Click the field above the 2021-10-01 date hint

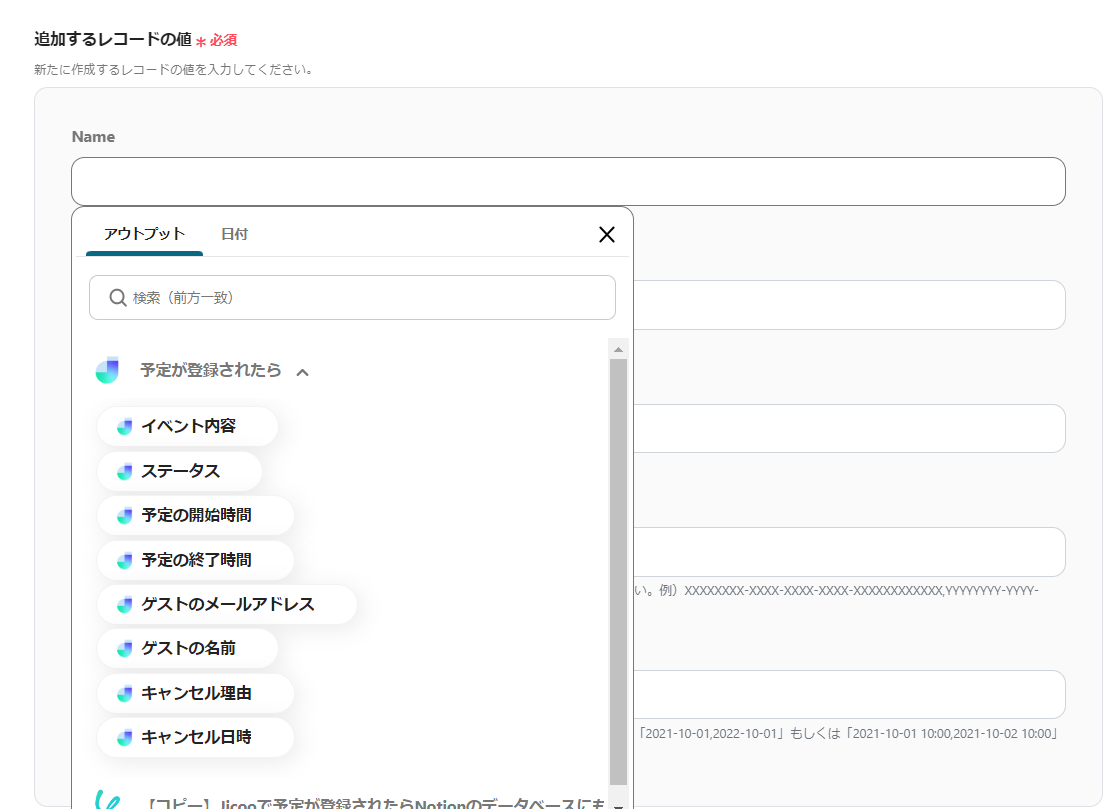[x=849, y=695]
